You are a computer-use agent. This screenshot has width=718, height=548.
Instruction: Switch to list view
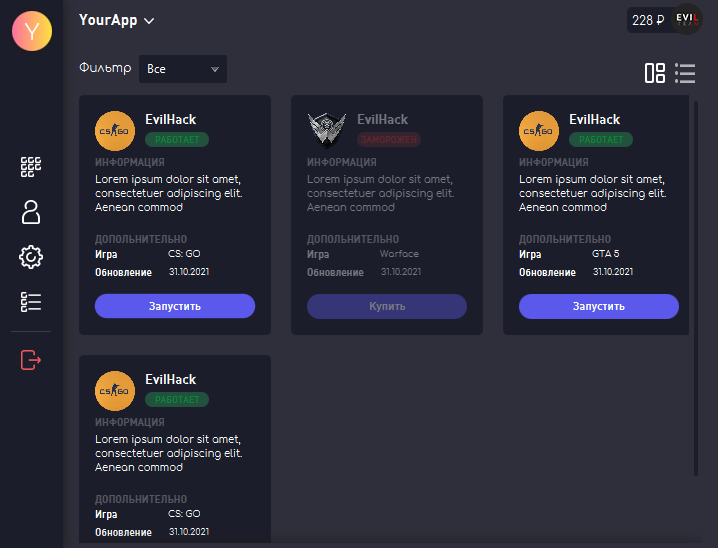685,73
